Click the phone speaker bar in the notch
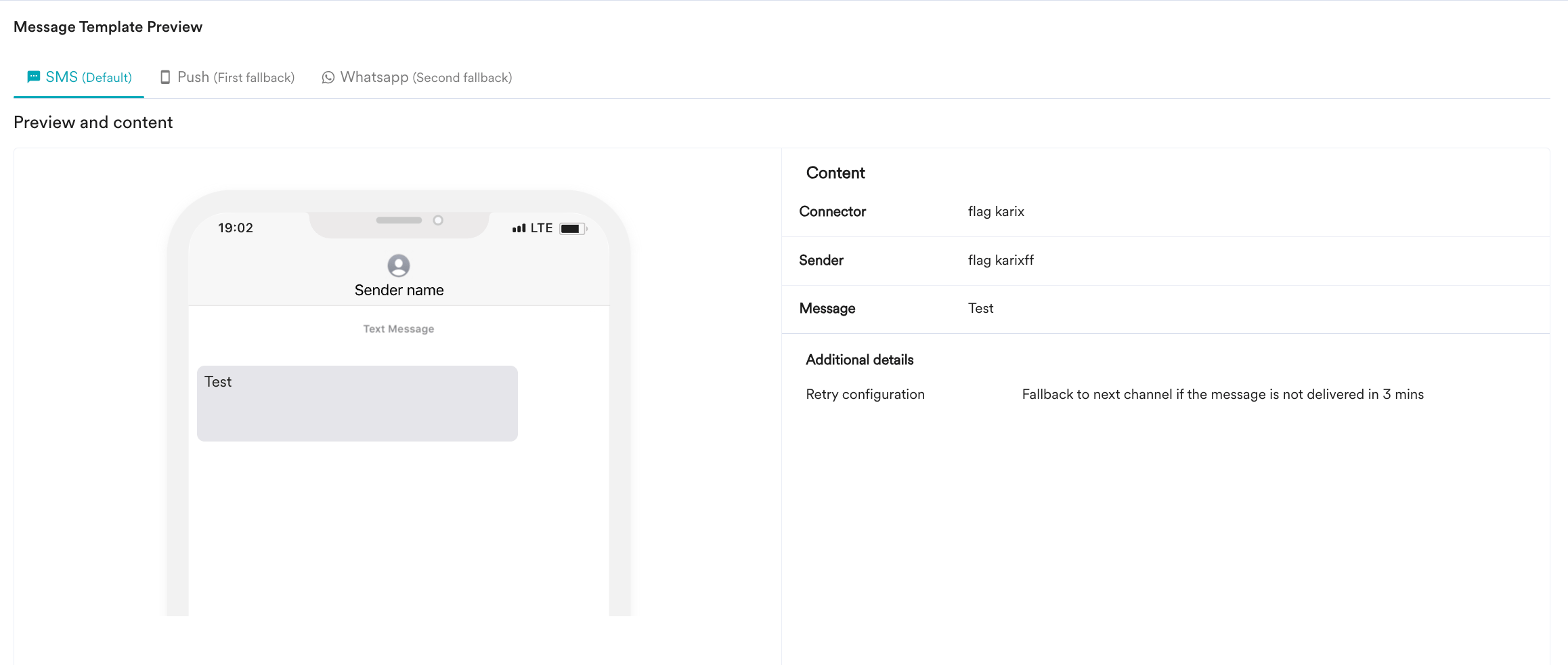1568x665 pixels. click(x=399, y=220)
